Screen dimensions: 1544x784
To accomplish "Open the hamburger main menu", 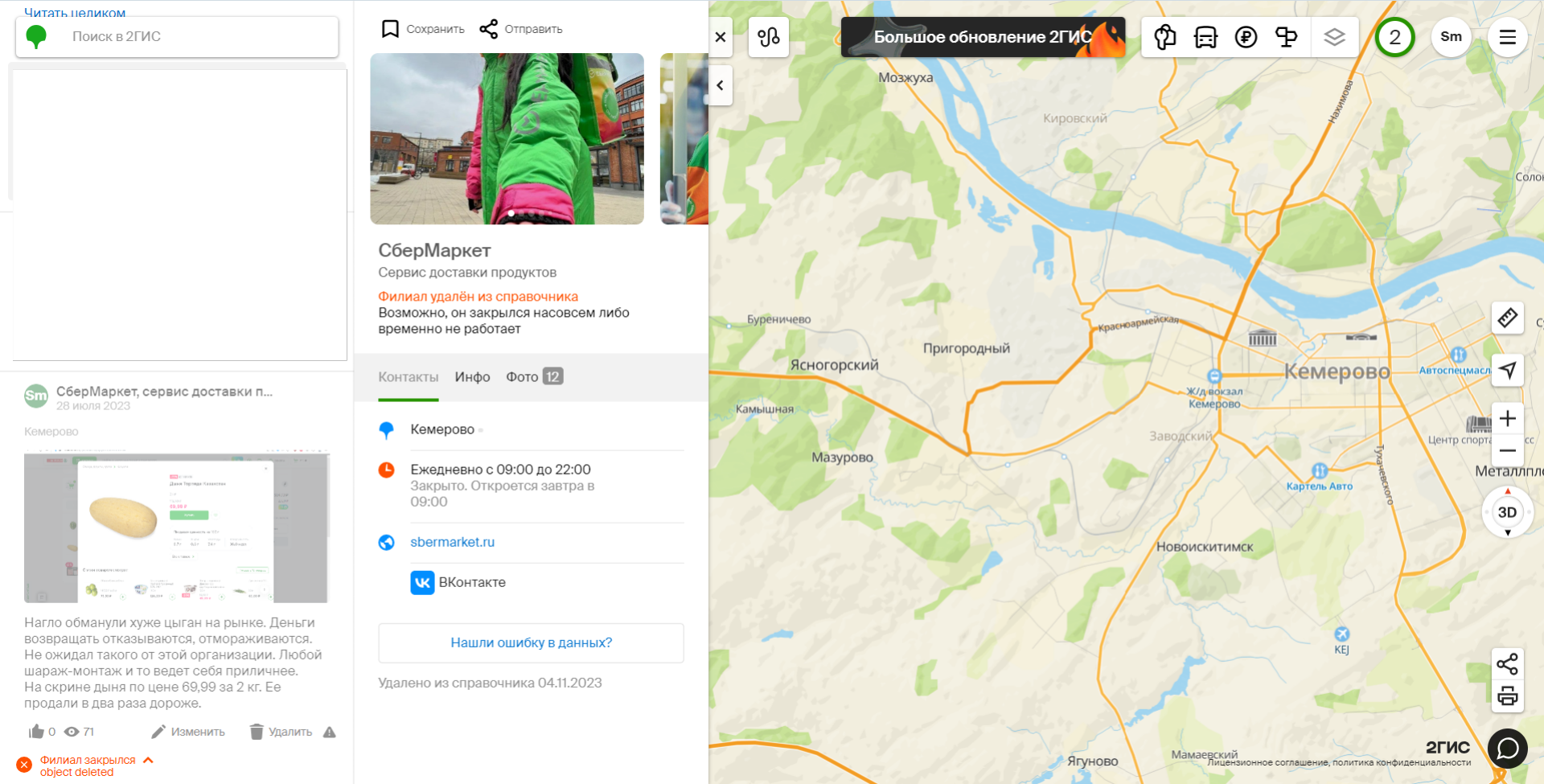I will coord(1507,37).
